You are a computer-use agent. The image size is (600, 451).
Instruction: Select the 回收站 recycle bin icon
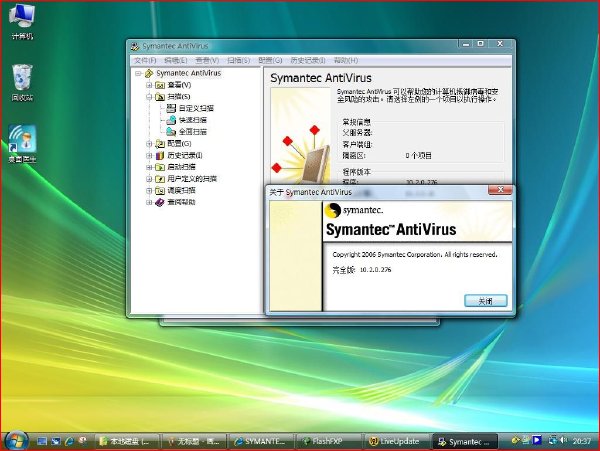22,77
